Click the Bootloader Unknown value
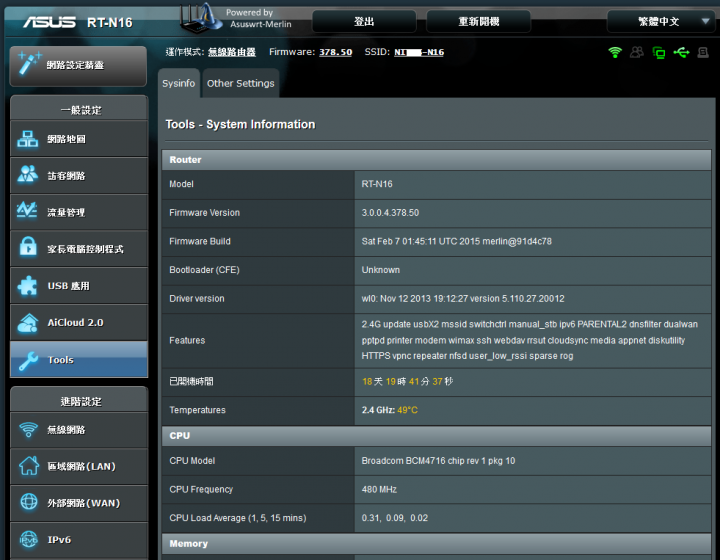Screen dimensions: 720x560 click(x=381, y=270)
